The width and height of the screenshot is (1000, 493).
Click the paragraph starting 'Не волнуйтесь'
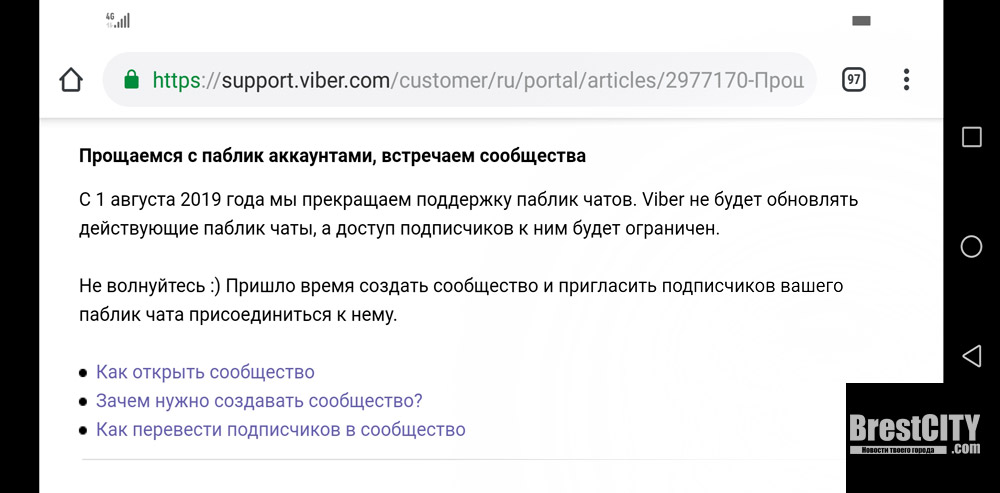[x=461, y=300]
